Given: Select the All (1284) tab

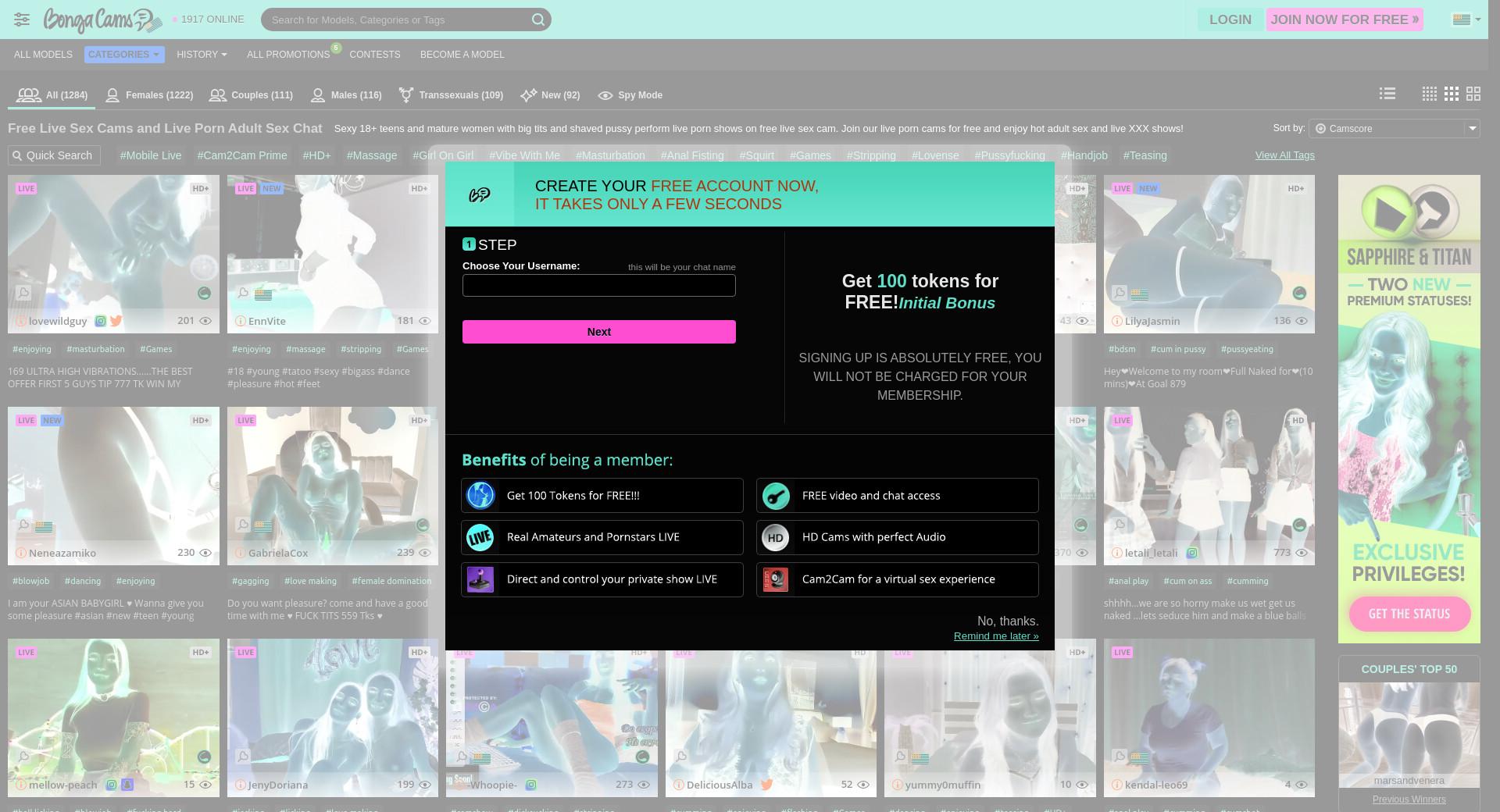Looking at the screenshot, I should (52, 95).
